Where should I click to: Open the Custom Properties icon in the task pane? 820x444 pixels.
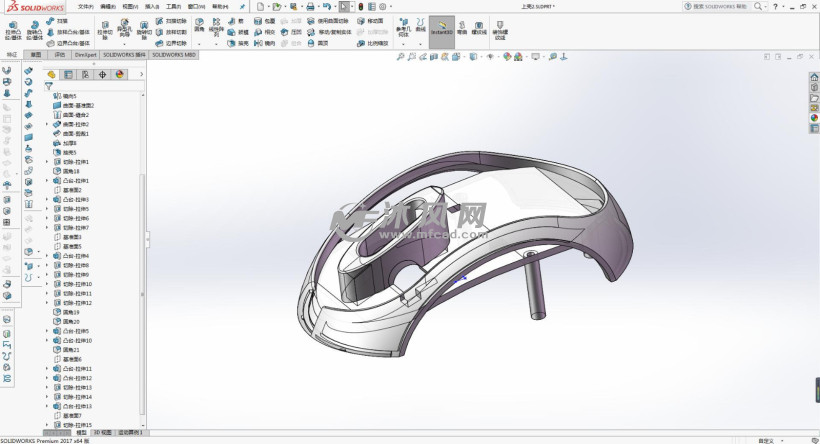coord(814,128)
